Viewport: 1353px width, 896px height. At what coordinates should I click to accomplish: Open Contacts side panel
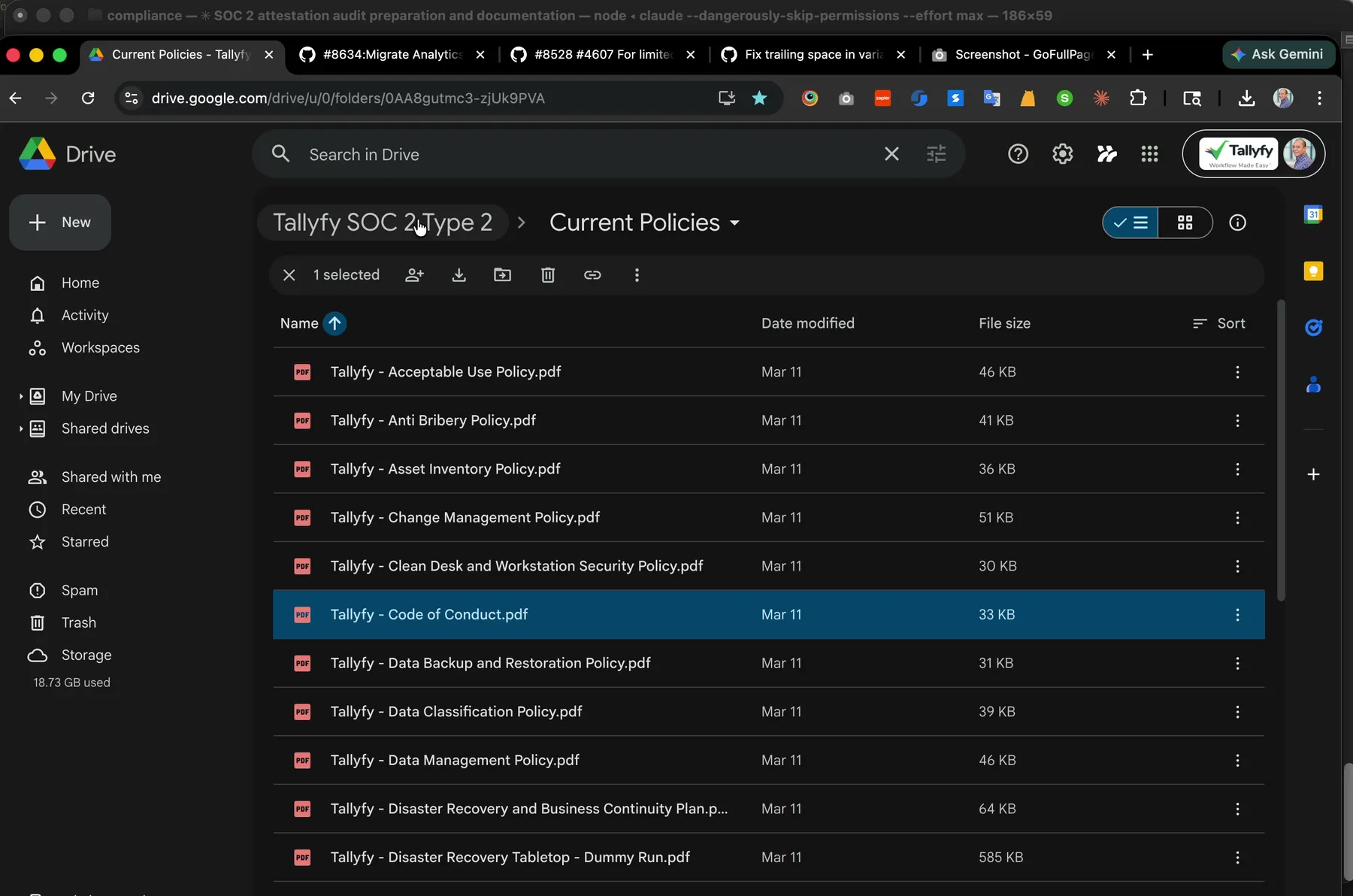tap(1313, 385)
